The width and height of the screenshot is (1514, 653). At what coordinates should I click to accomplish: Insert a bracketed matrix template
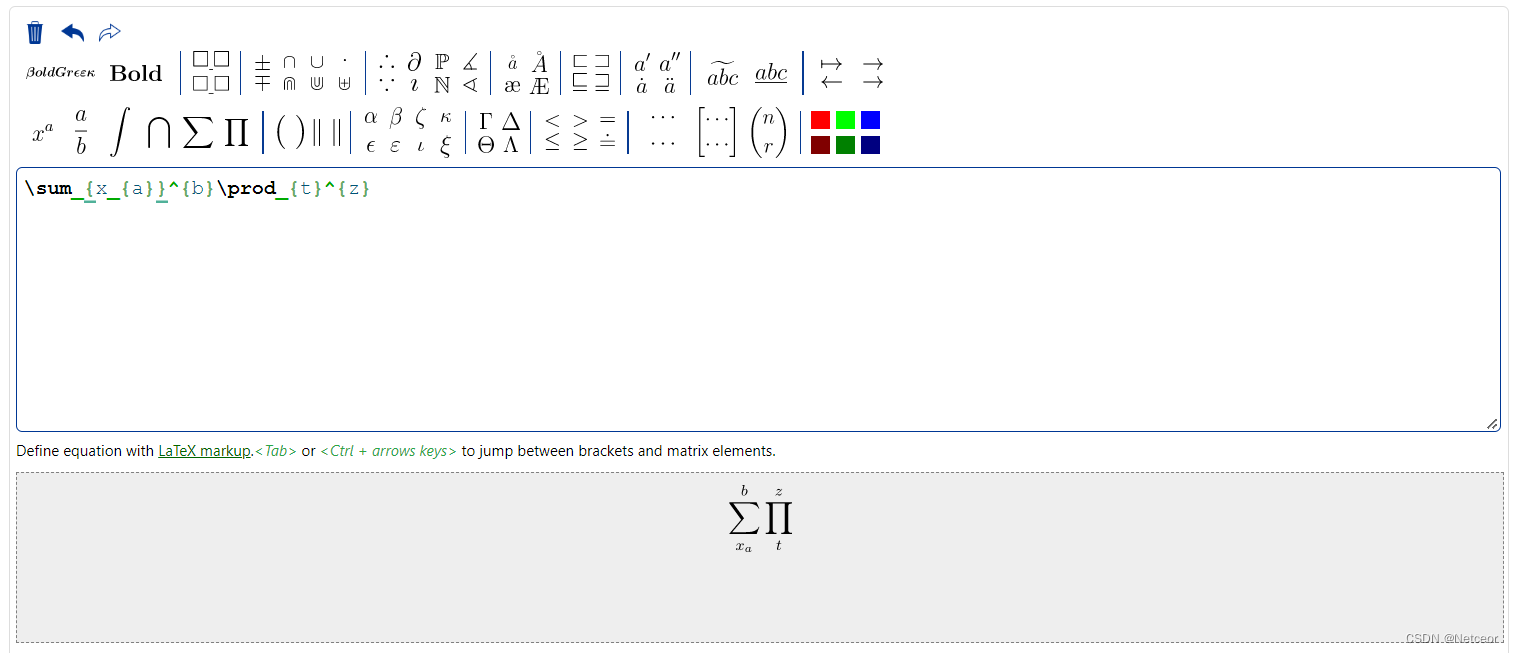click(717, 131)
